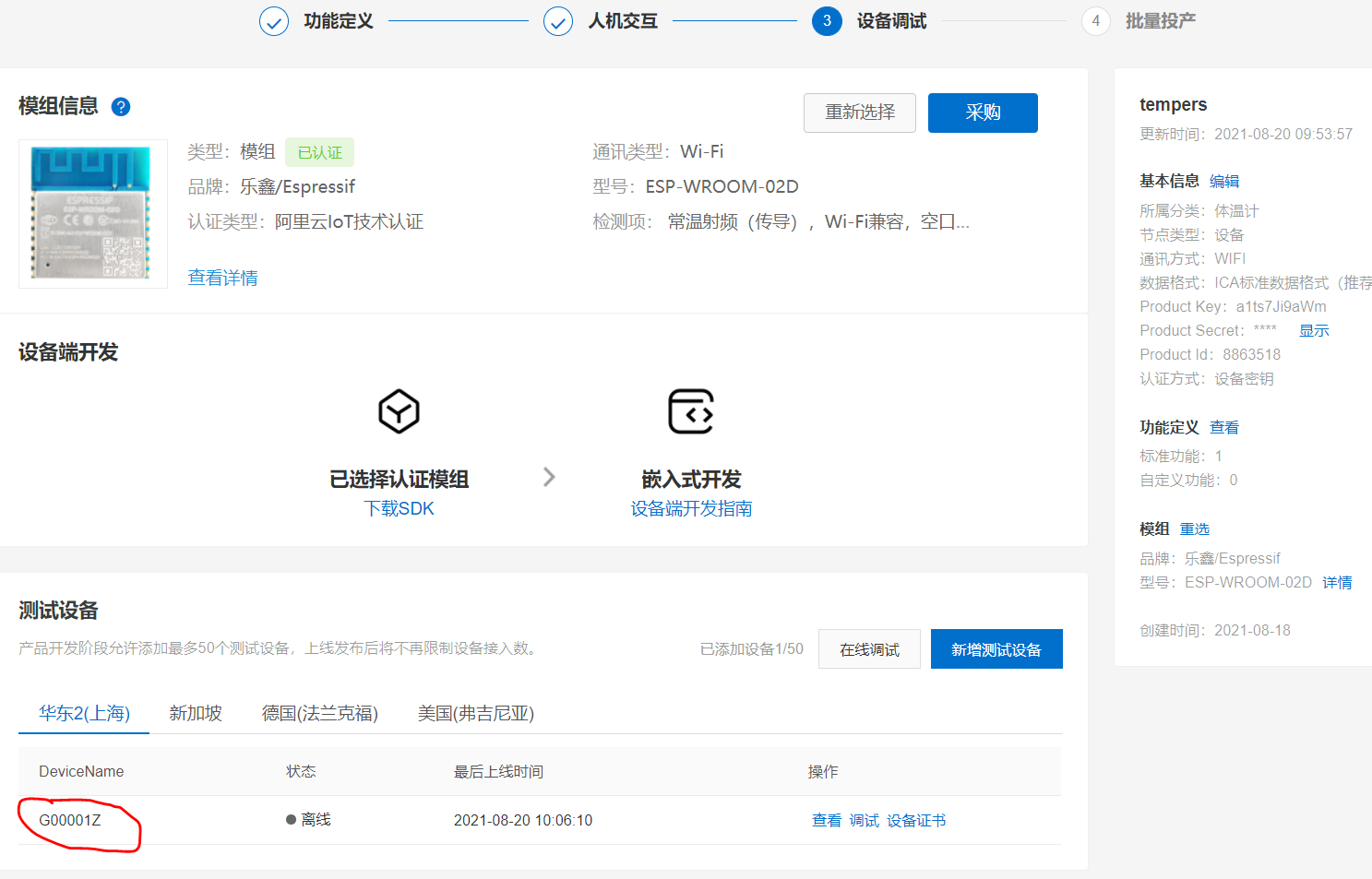Click the 嵌入式开发 code icon
1372x879 pixels.
(690, 412)
